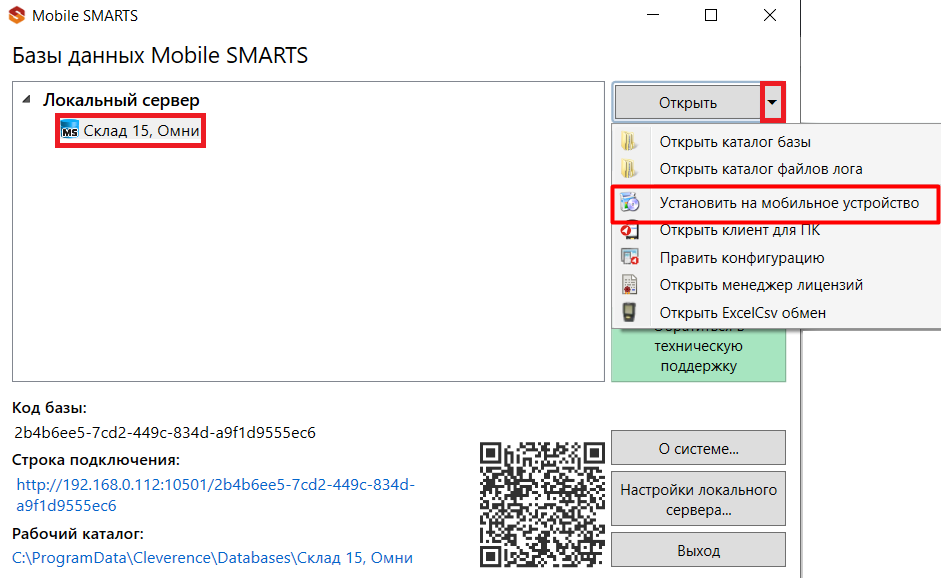Click the QR code image
Screen dimensions: 941x579
point(542,505)
